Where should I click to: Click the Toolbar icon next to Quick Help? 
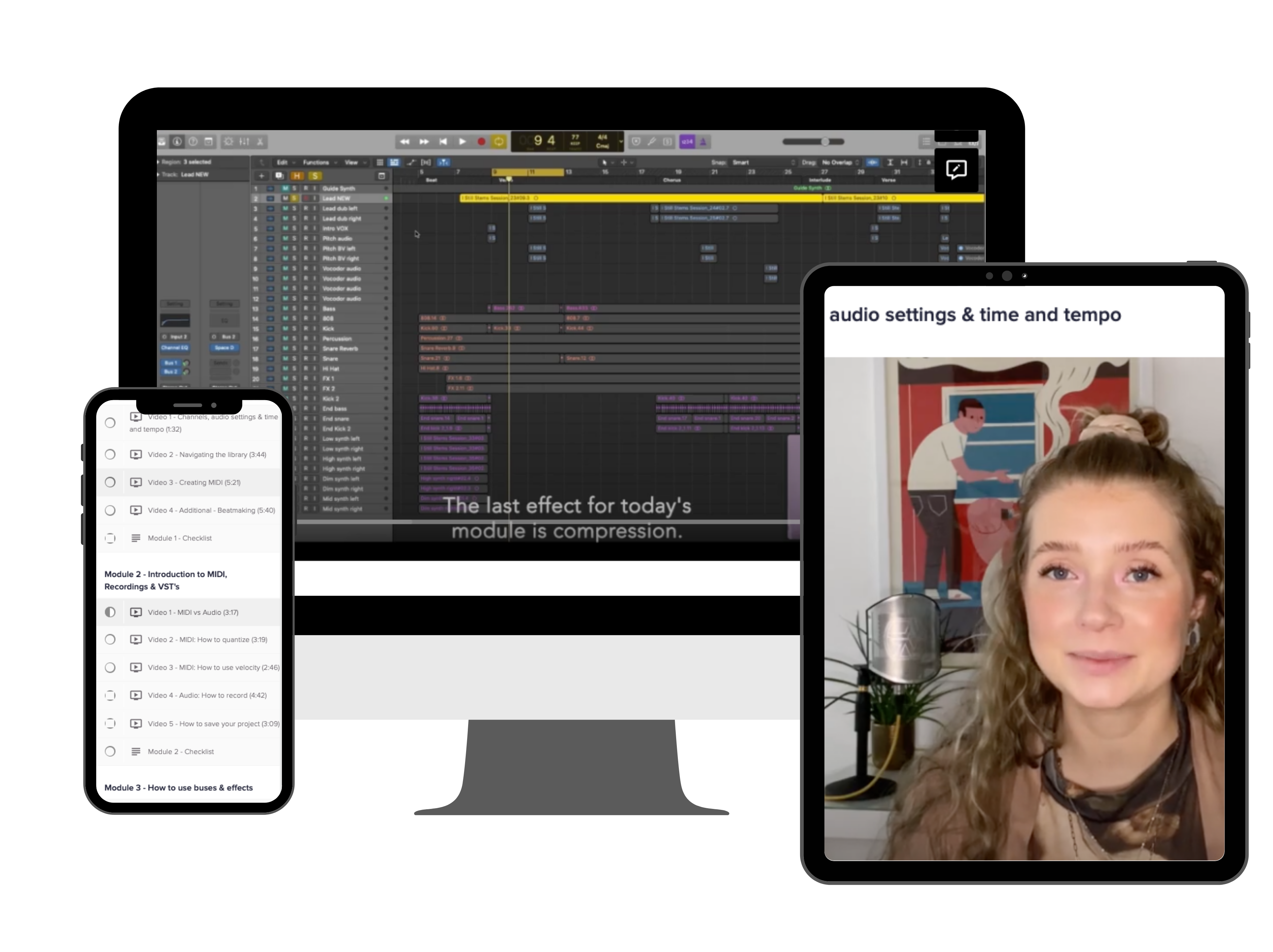[x=209, y=142]
